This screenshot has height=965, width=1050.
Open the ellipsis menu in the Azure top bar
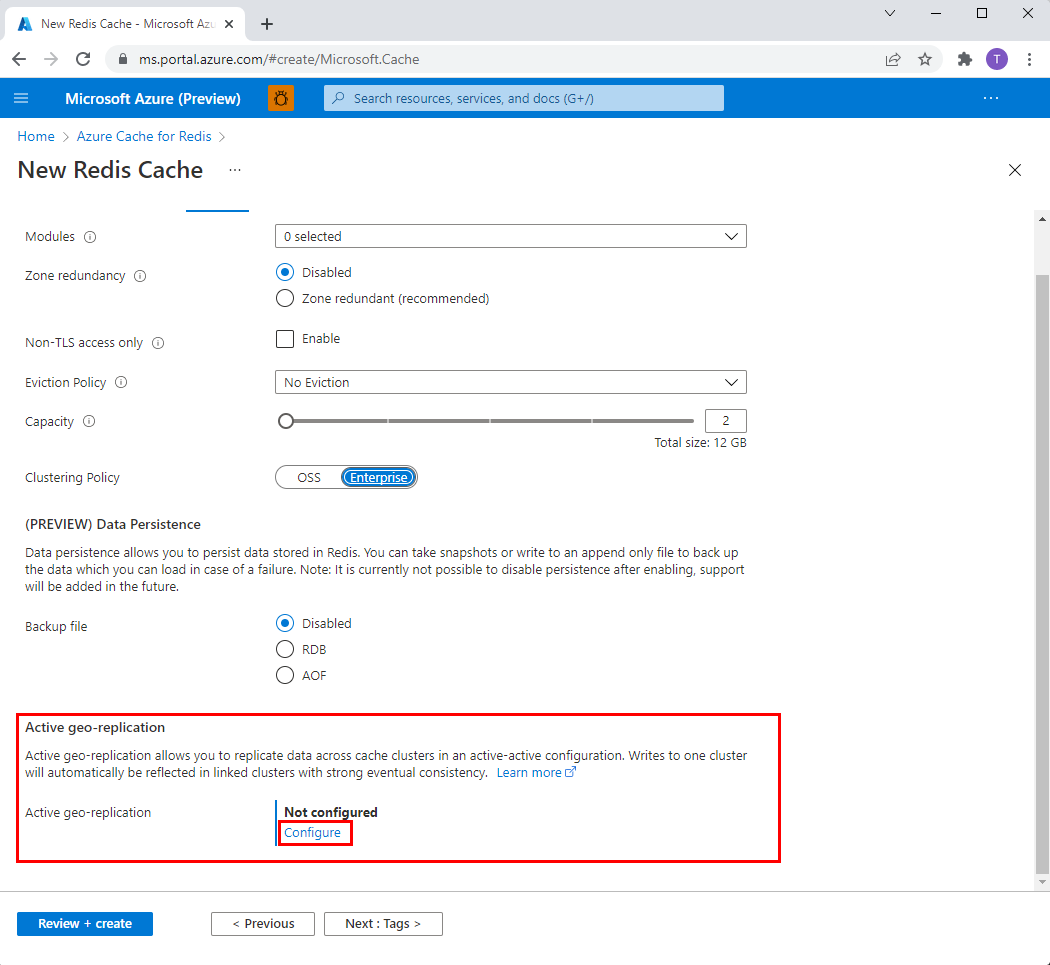(991, 98)
